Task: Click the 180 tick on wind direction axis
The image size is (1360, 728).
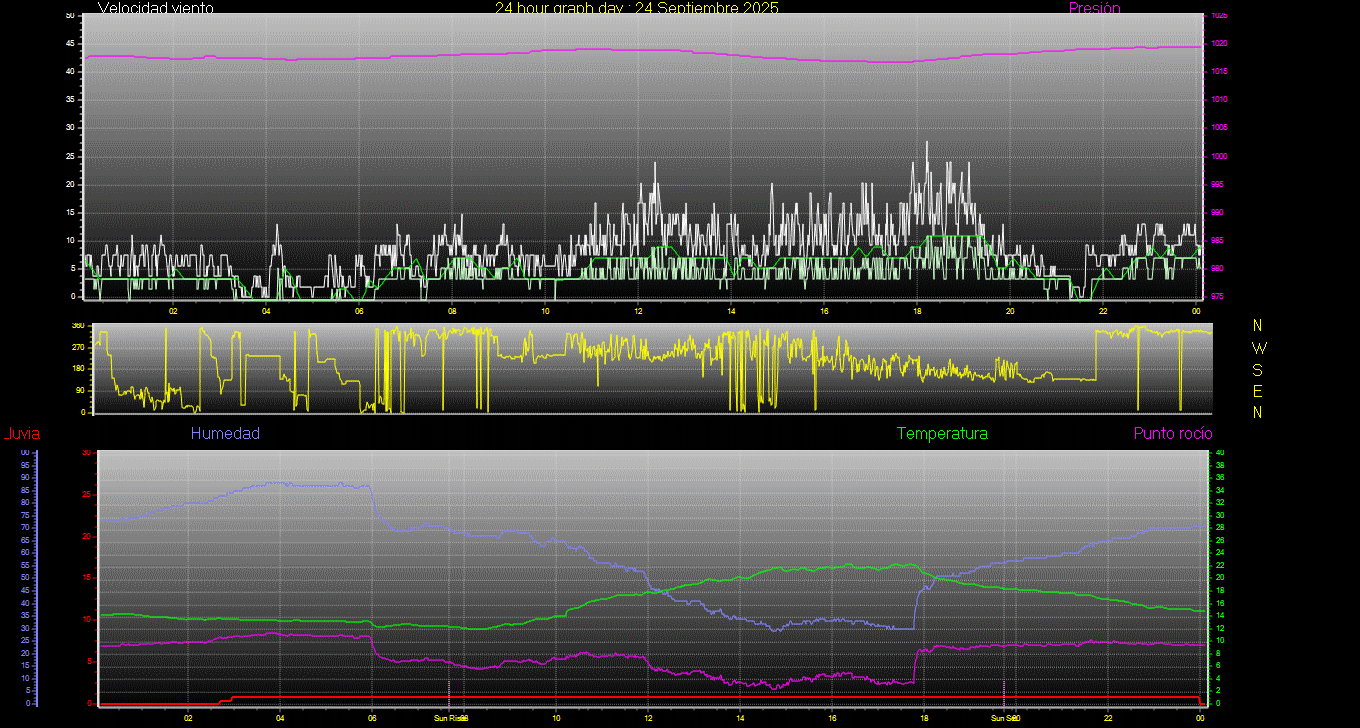Action: pyautogui.click(x=77, y=369)
